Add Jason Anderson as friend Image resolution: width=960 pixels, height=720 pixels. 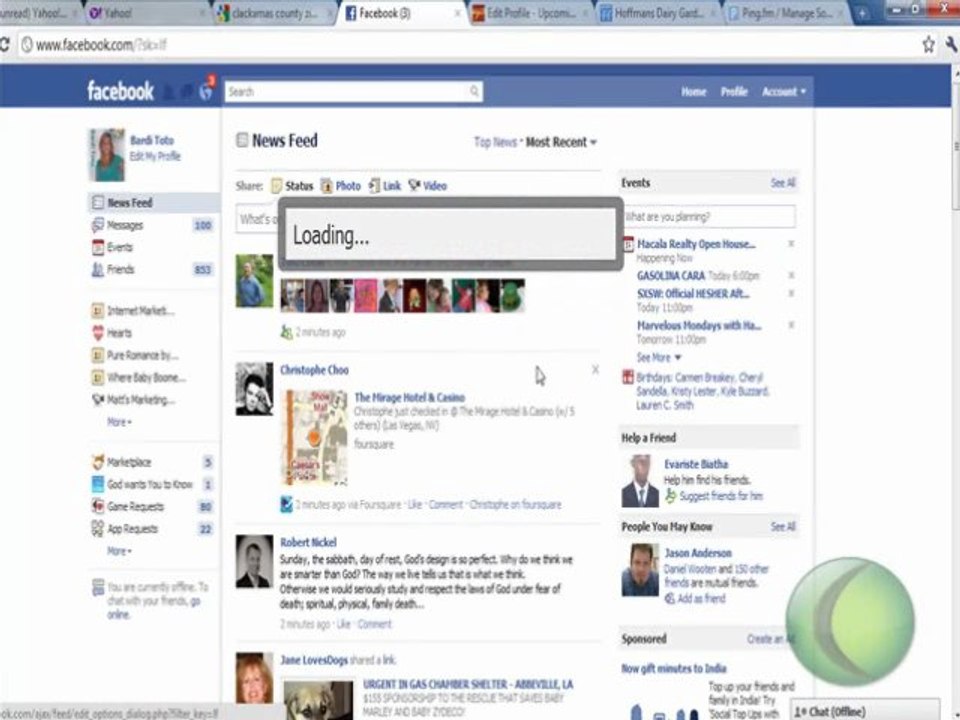[700, 599]
